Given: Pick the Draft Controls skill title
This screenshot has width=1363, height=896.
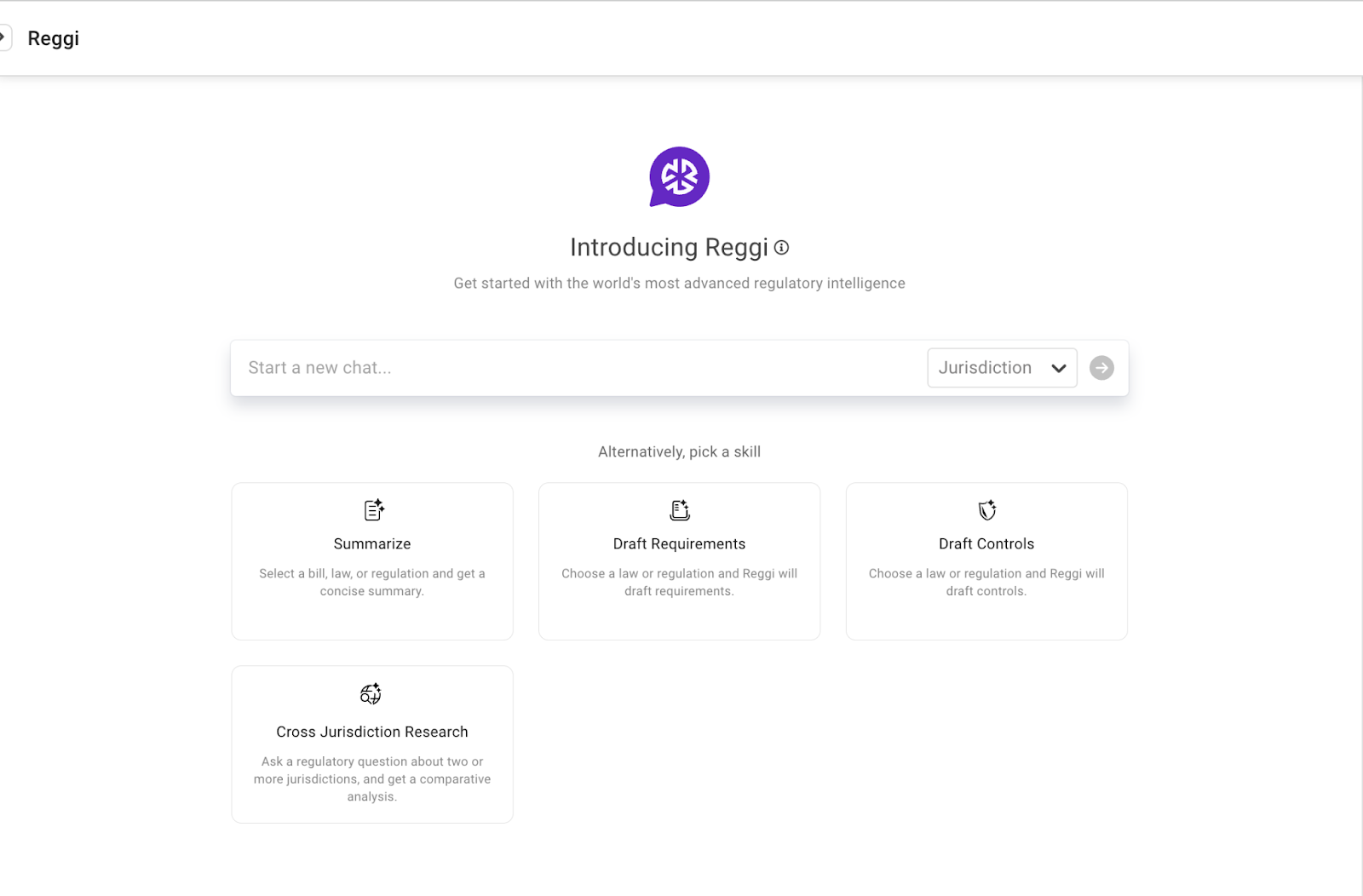Looking at the screenshot, I should pos(986,544).
